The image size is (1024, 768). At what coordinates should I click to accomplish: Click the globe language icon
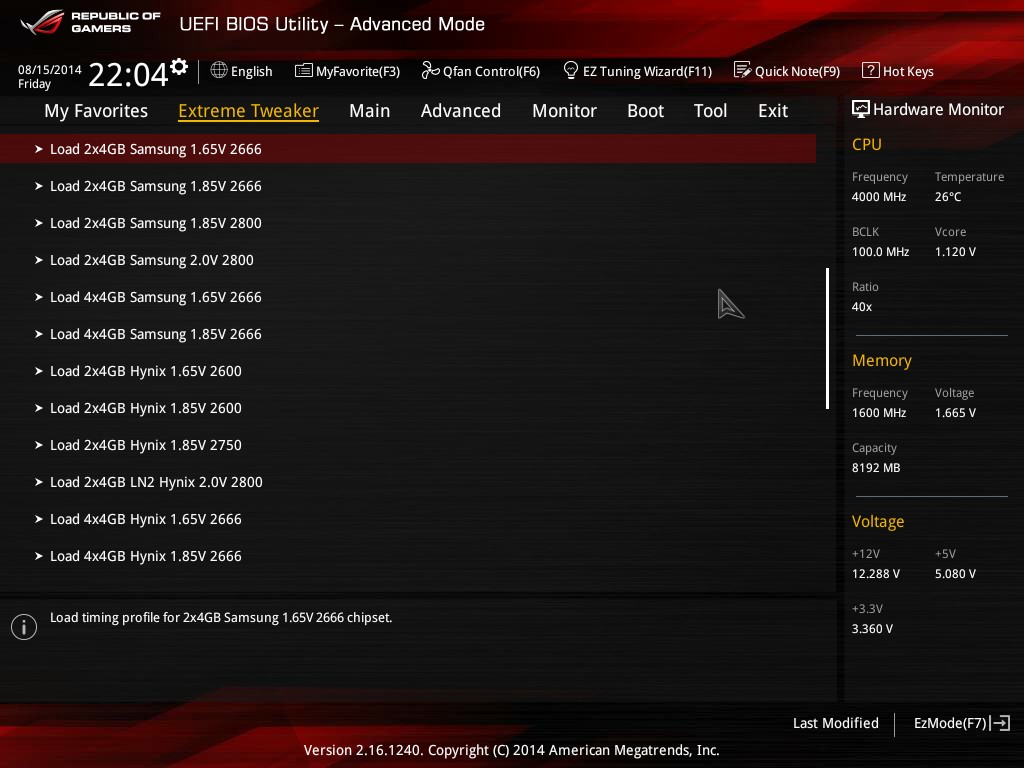(x=219, y=71)
